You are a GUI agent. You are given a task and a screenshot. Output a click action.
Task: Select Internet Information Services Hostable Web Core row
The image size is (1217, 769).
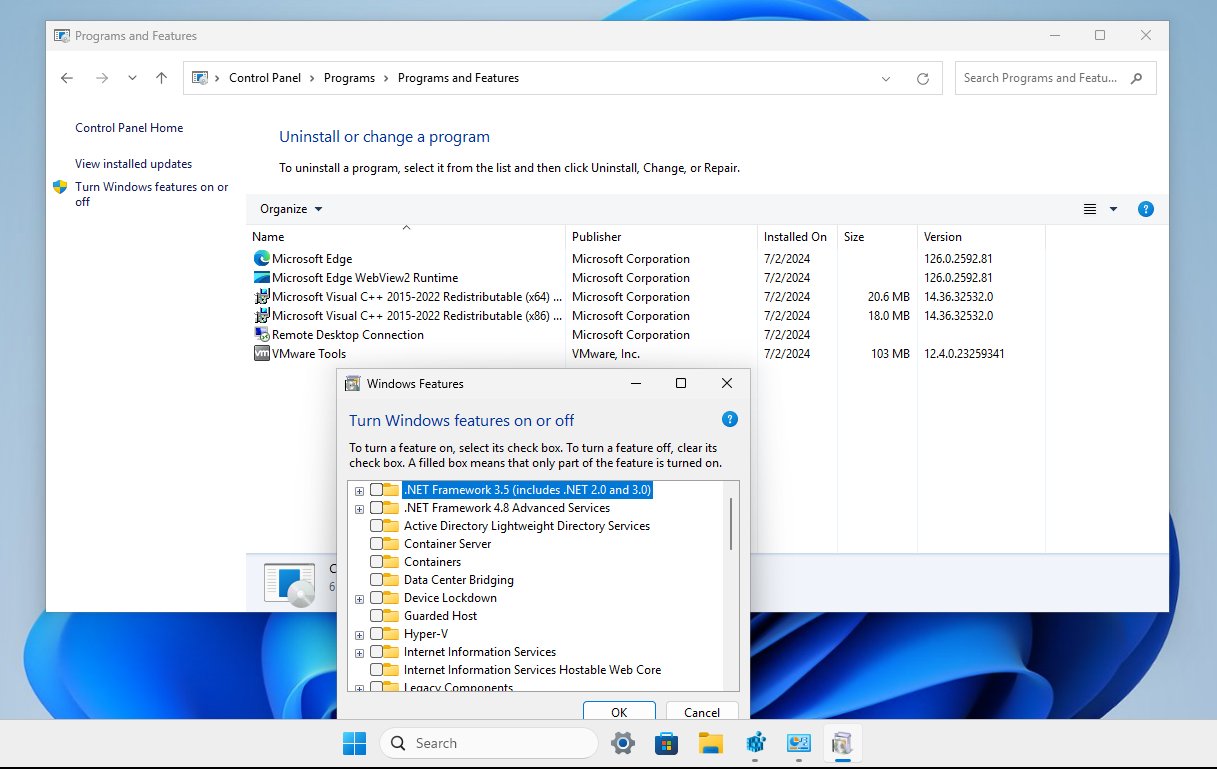click(532, 670)
